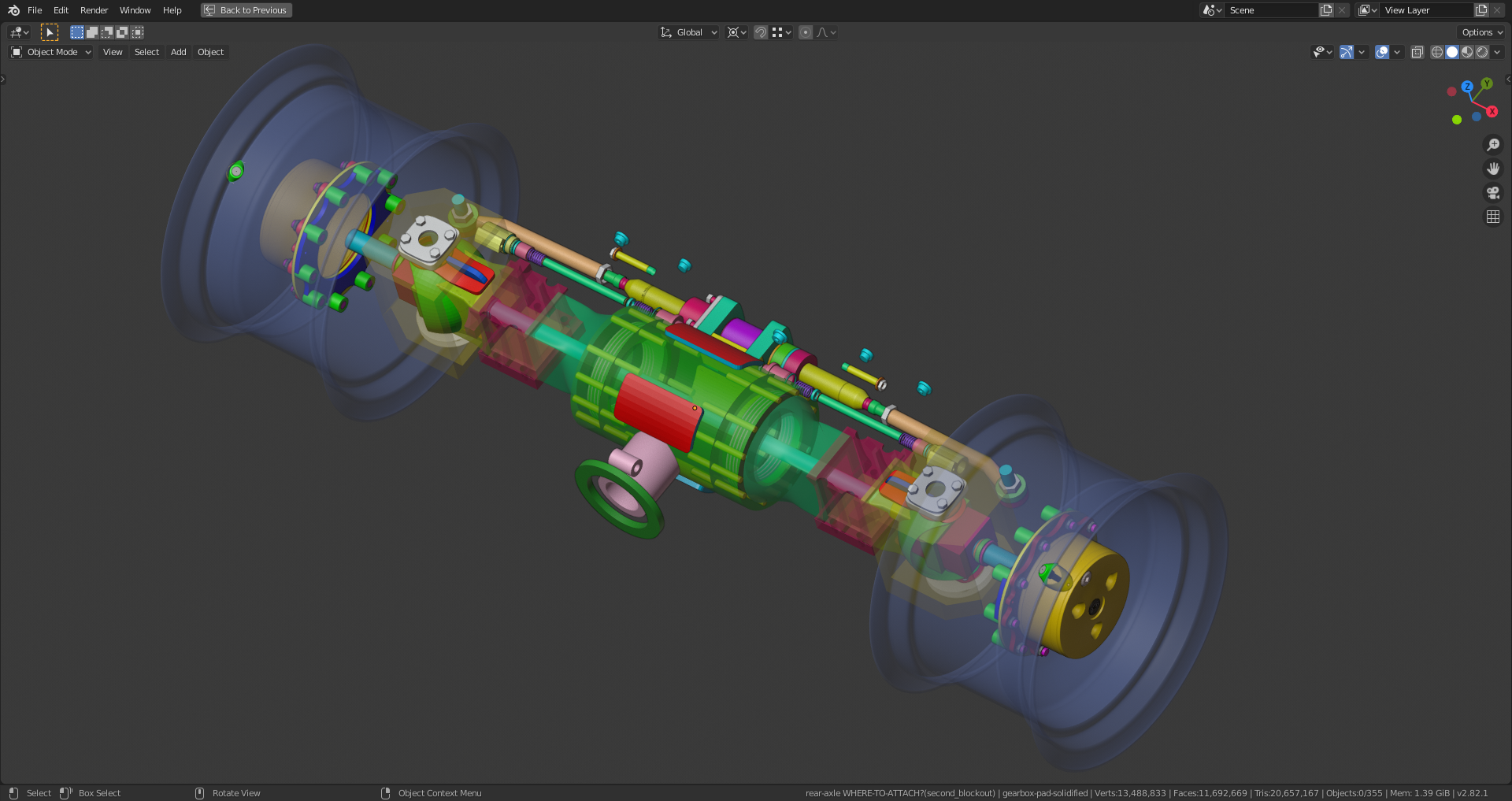
Task: Toggle proportional editing
Action: (806, 32)
